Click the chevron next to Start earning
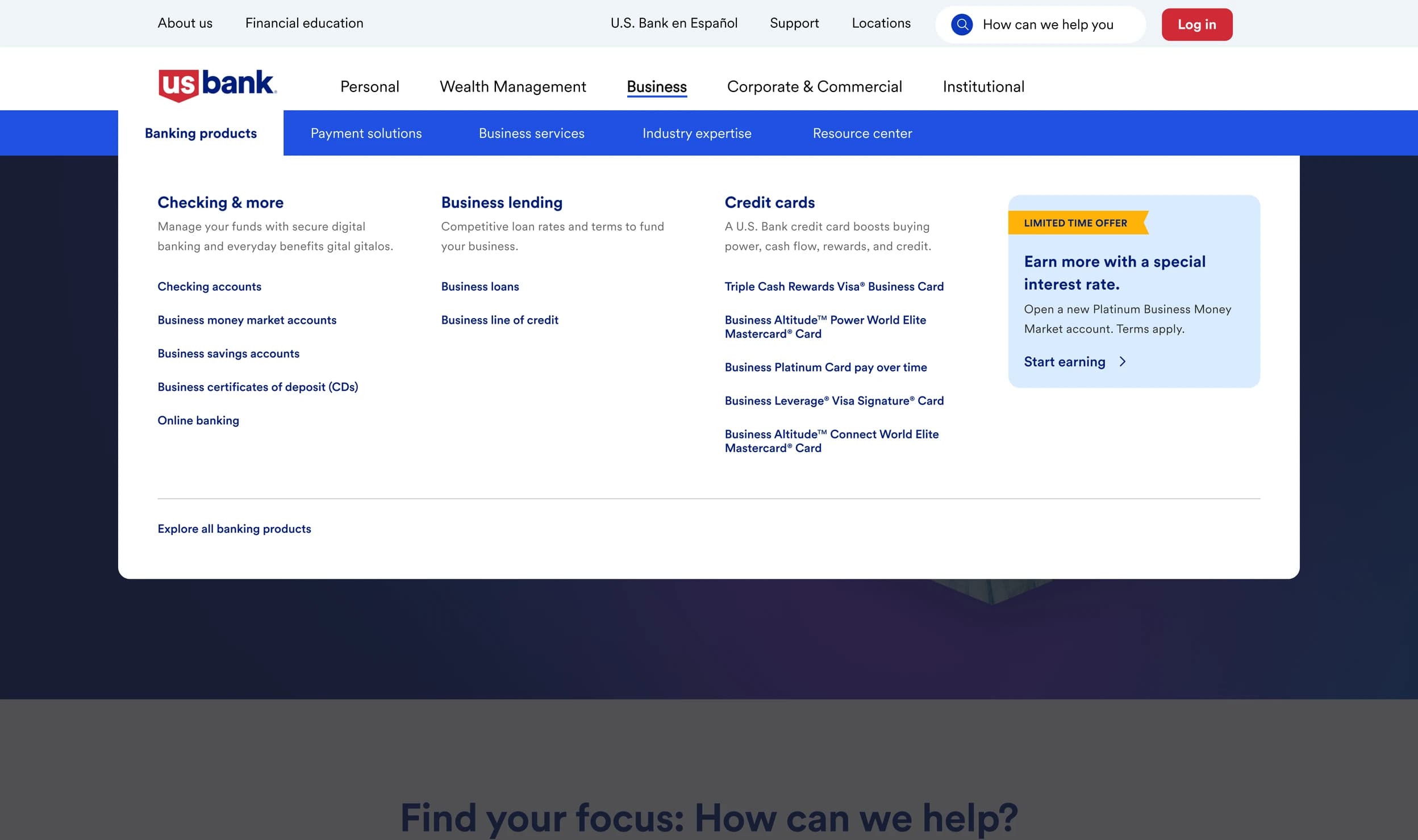The width and height of the screenshot is (1418, 840). tap(1122, 362)
